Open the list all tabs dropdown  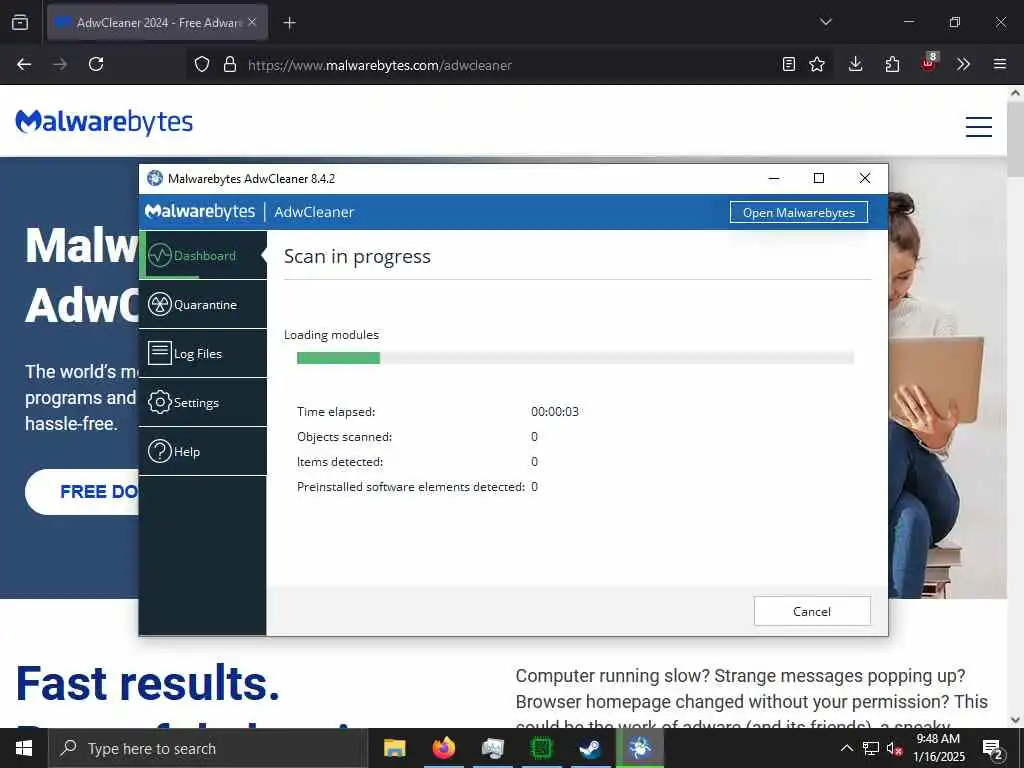tap(825, 22)
